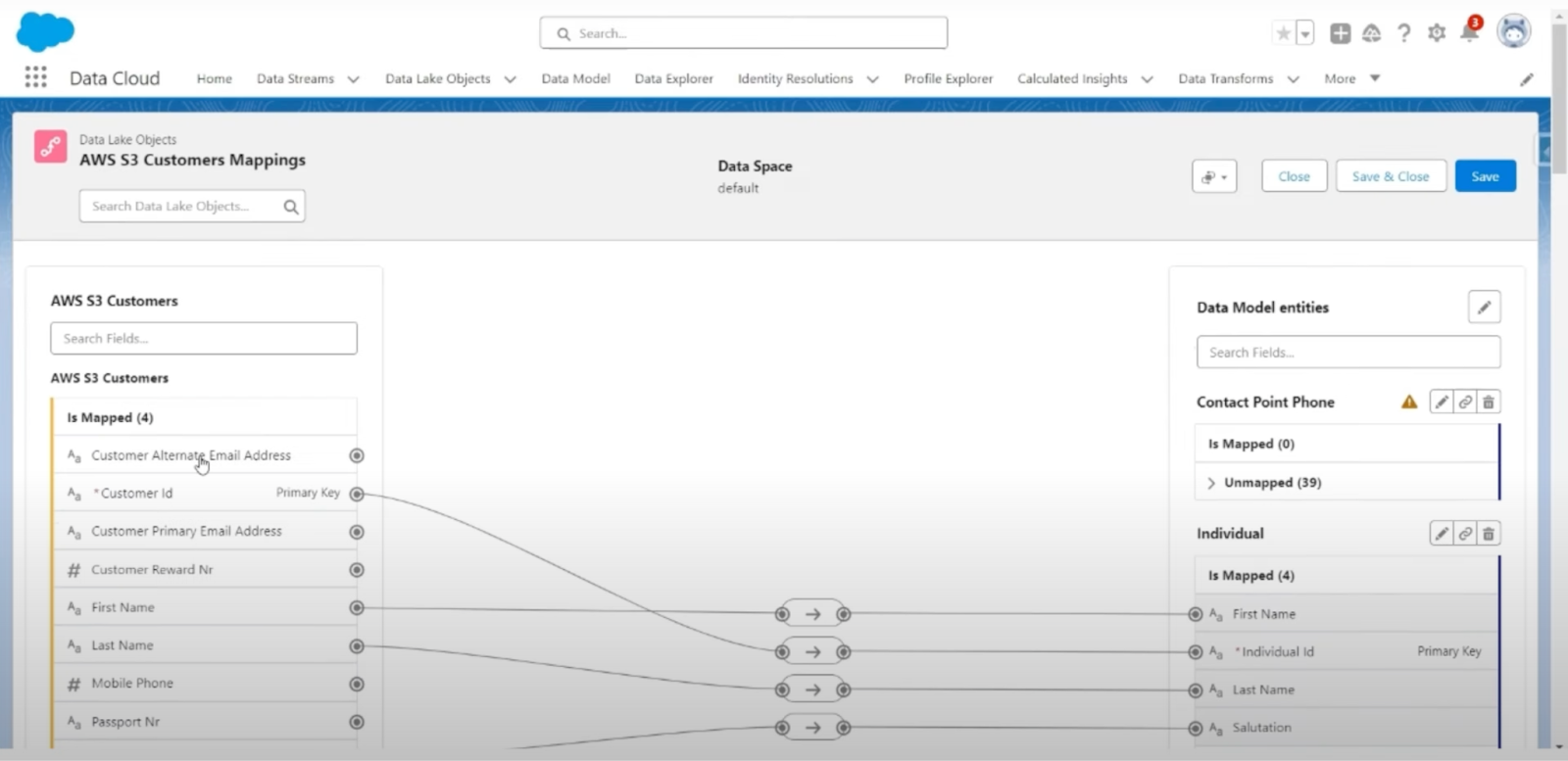The width and height of the screenshot is (1568, 761).
Task: Select the Passport Nr connector node
Action: pyautogui.click(x=357, y=722)
